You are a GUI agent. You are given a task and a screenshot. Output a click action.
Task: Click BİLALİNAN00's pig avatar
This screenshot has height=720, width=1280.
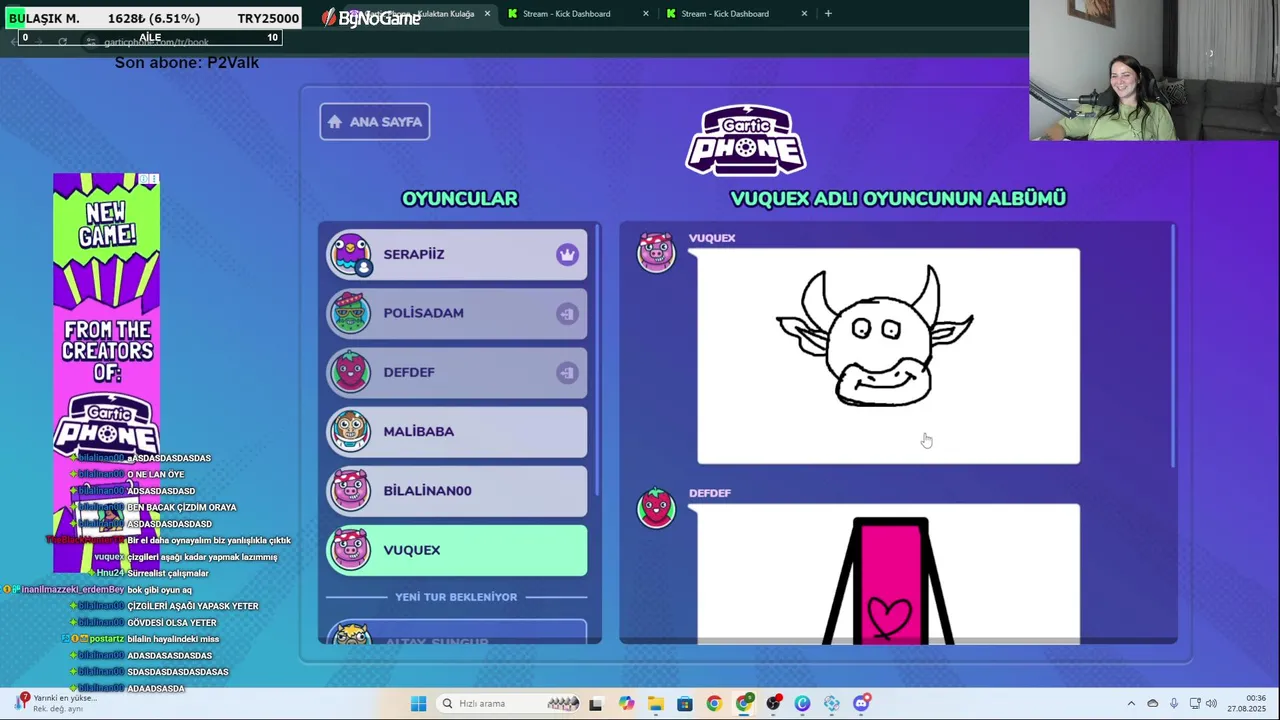[351, 491]
